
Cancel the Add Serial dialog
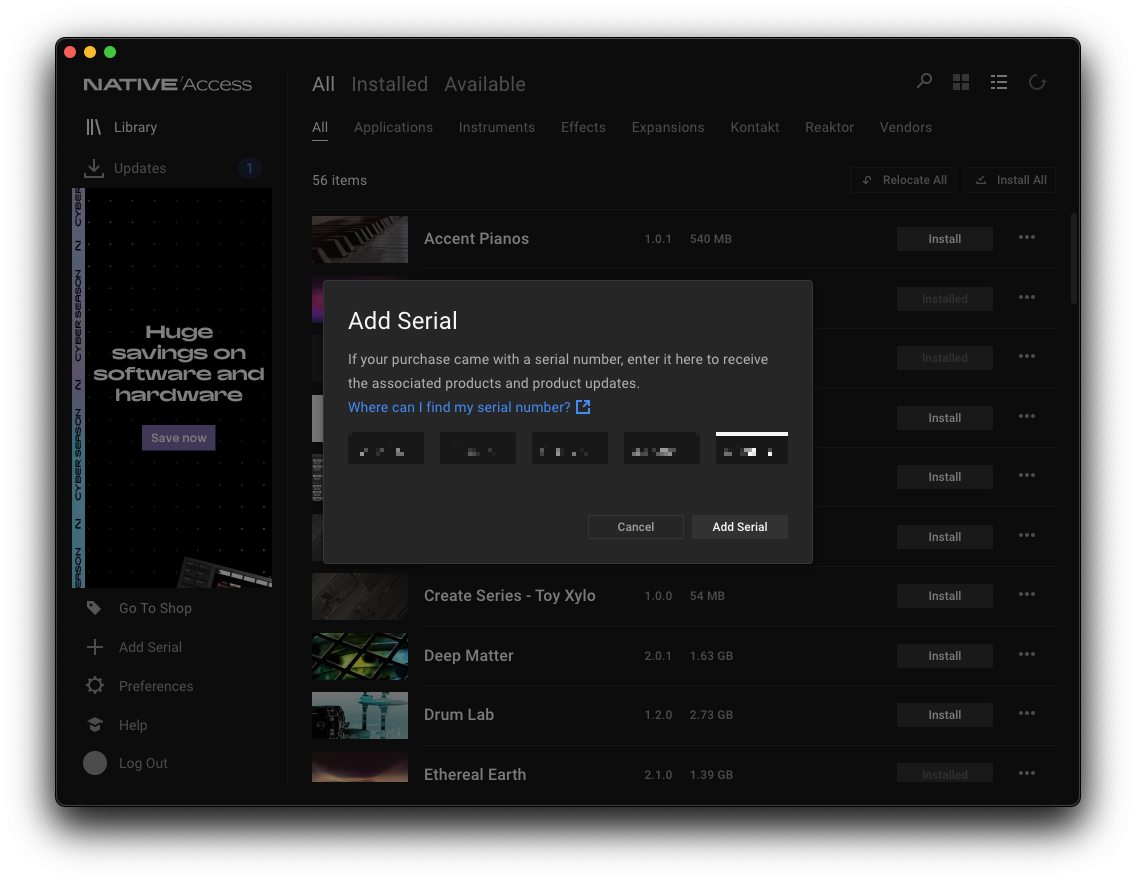click(x=635, y=527)
